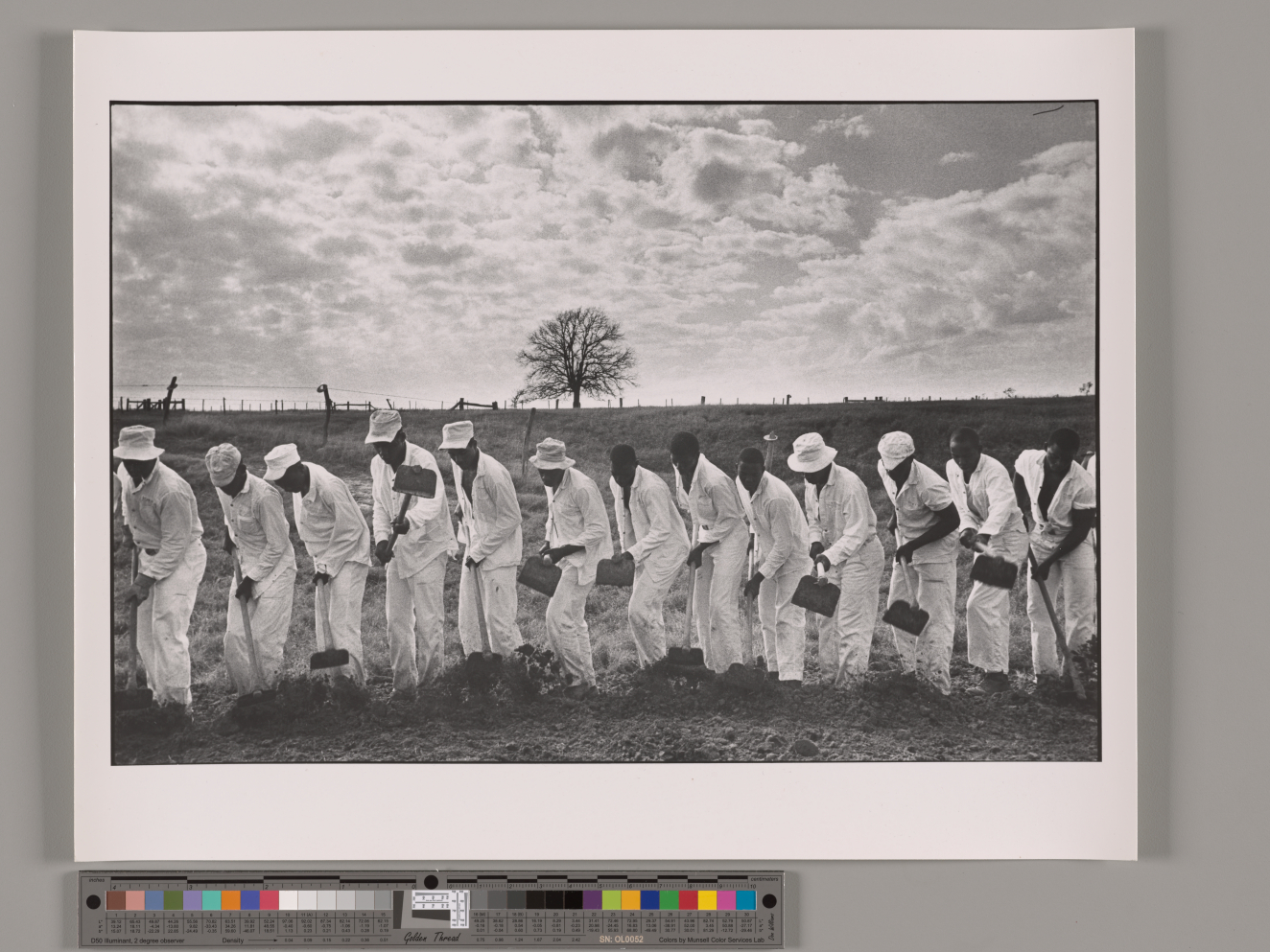Click the leaning fence post at left horizon

170,395
